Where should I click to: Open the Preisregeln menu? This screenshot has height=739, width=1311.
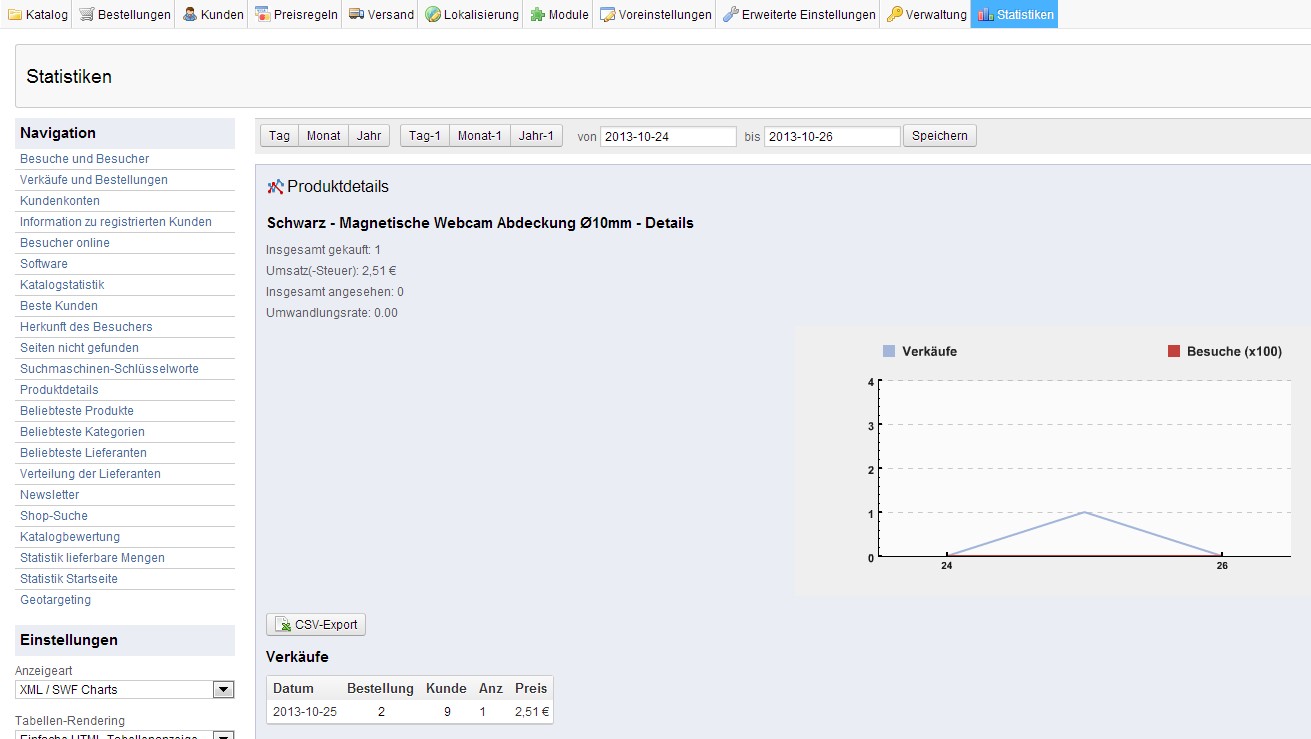[295, 14]
